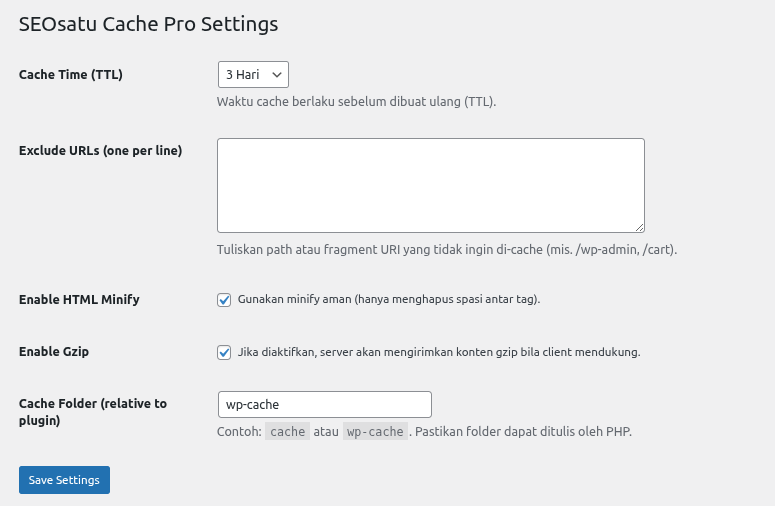Open the Cache Time (TTL) dropdown

tap(252, 74)
